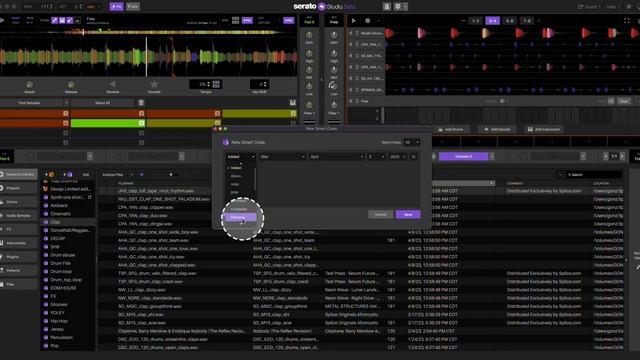Open the Plugins sidebar tab
The image size is (640, 360).
point(18,257)
